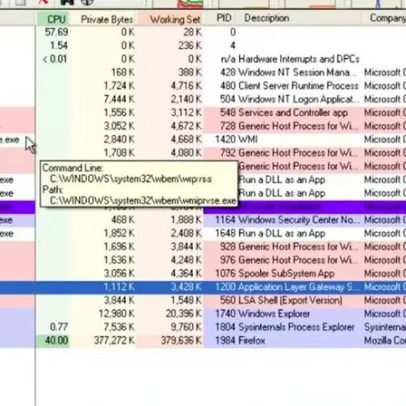Select the Client Server Runtime Process row
The image size is (406, 406).
coord(203,86)
